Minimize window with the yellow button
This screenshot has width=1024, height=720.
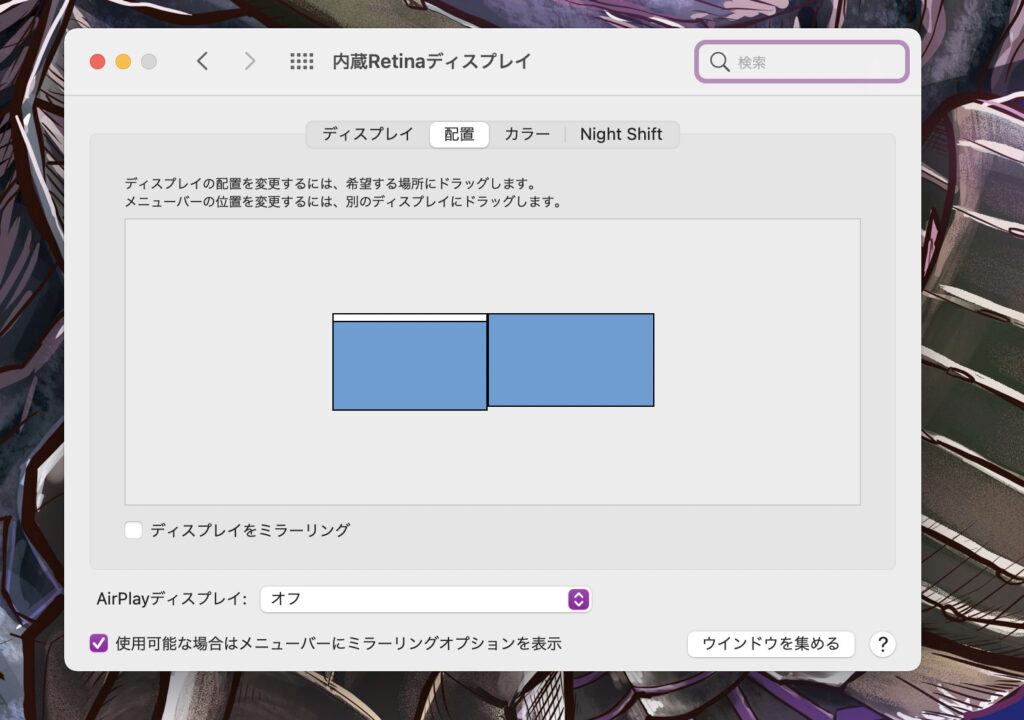[x=123, y=61]
